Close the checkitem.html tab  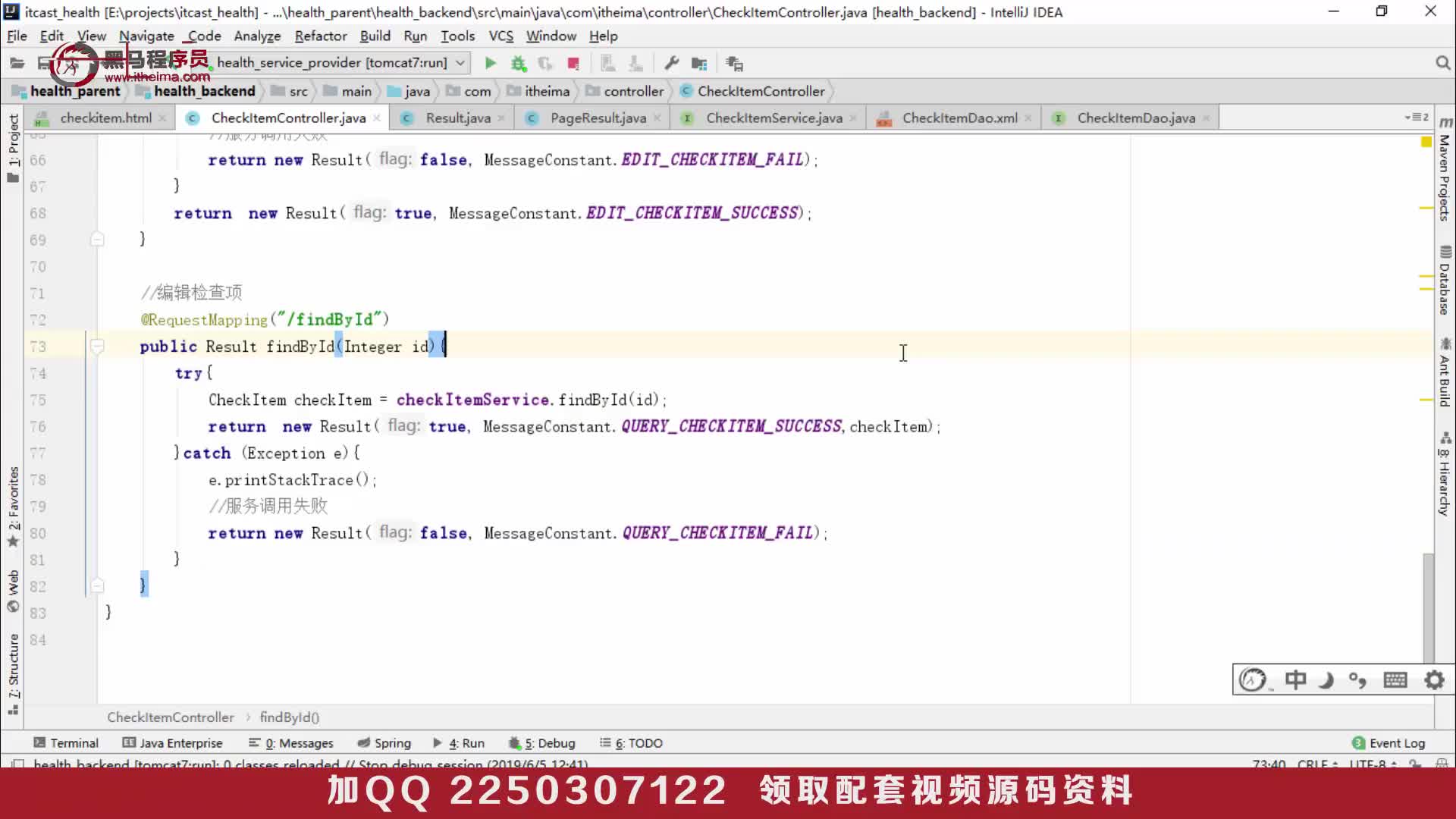pos(162,118)
